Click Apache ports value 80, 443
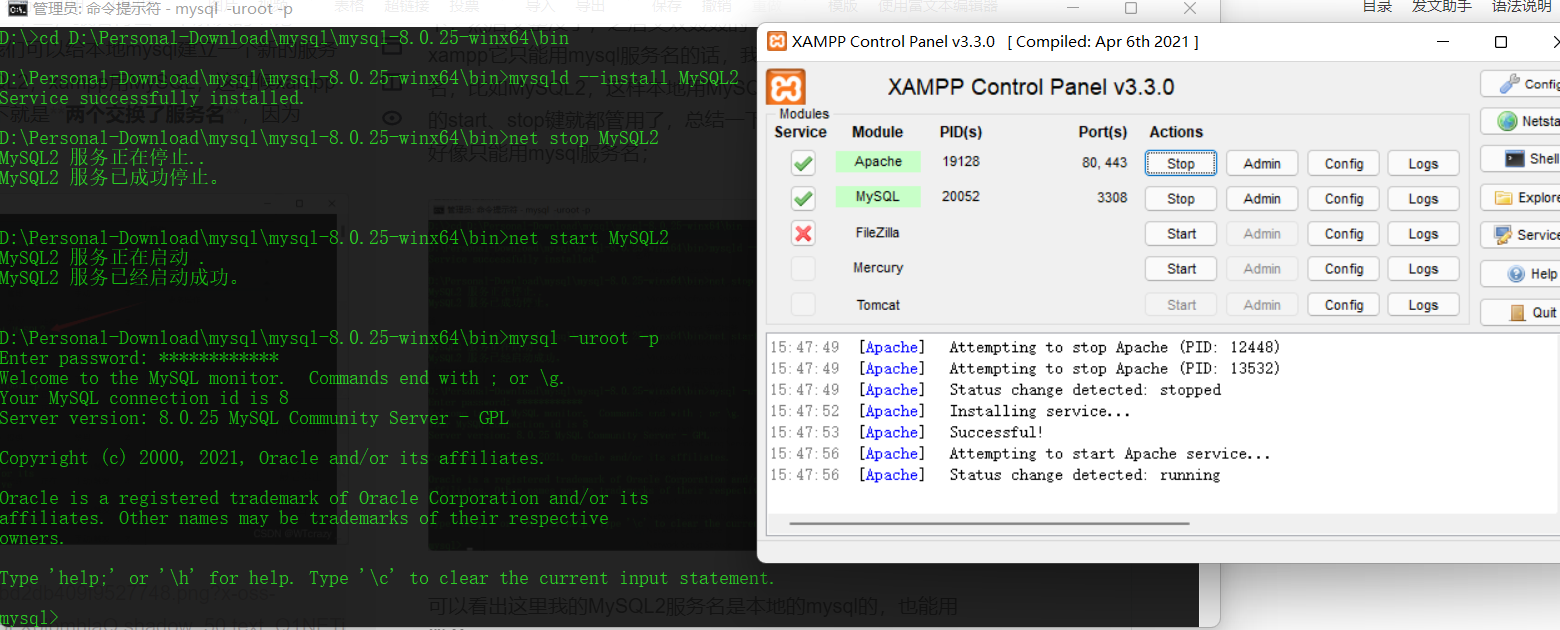Viewport: 1560px width, 630px height. pyautogui.click(x=1104, y=162)
